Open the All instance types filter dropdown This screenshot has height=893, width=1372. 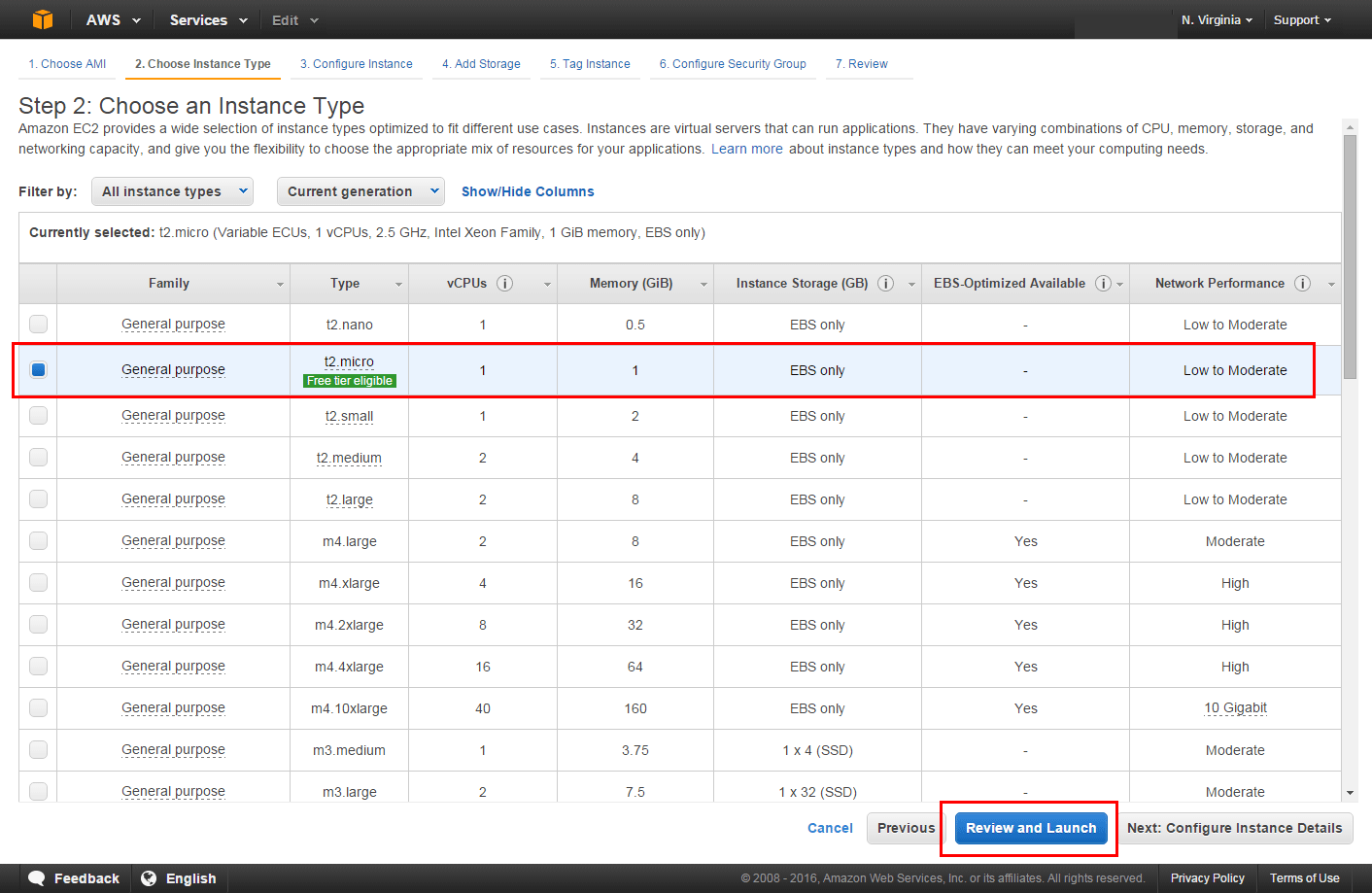[172, 191]
